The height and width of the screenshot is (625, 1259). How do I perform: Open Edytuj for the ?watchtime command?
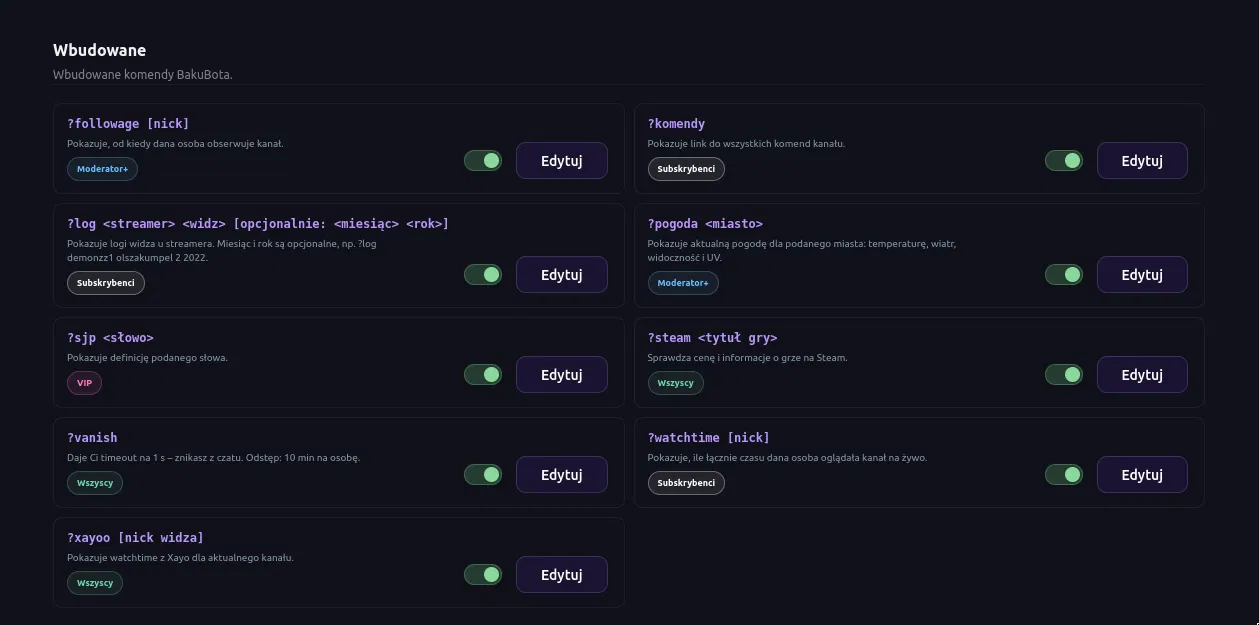[x=1142, y=474]
